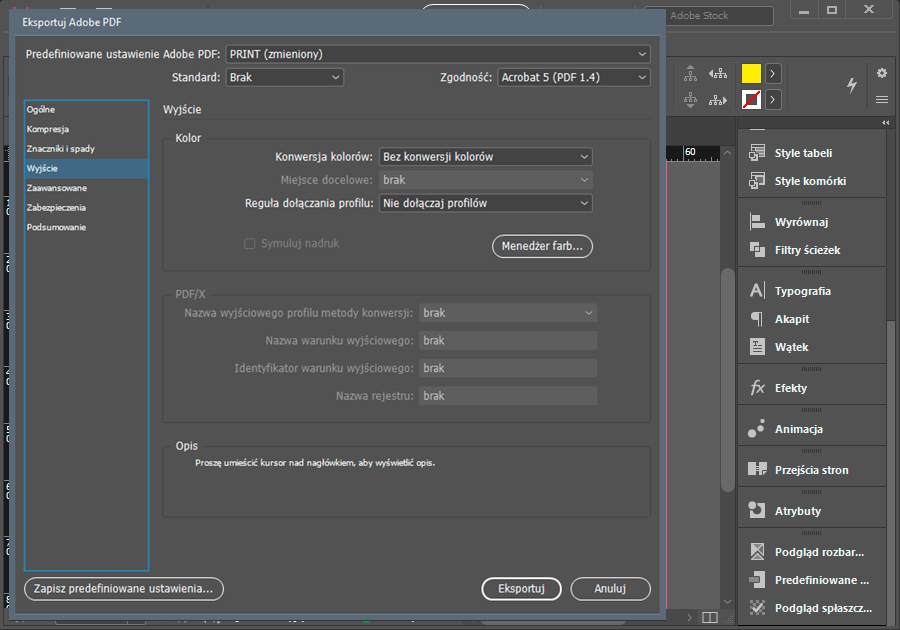Select the Zaawansowane section
Image resolution: width=900 pixels, height=630 pixels.
87,188
